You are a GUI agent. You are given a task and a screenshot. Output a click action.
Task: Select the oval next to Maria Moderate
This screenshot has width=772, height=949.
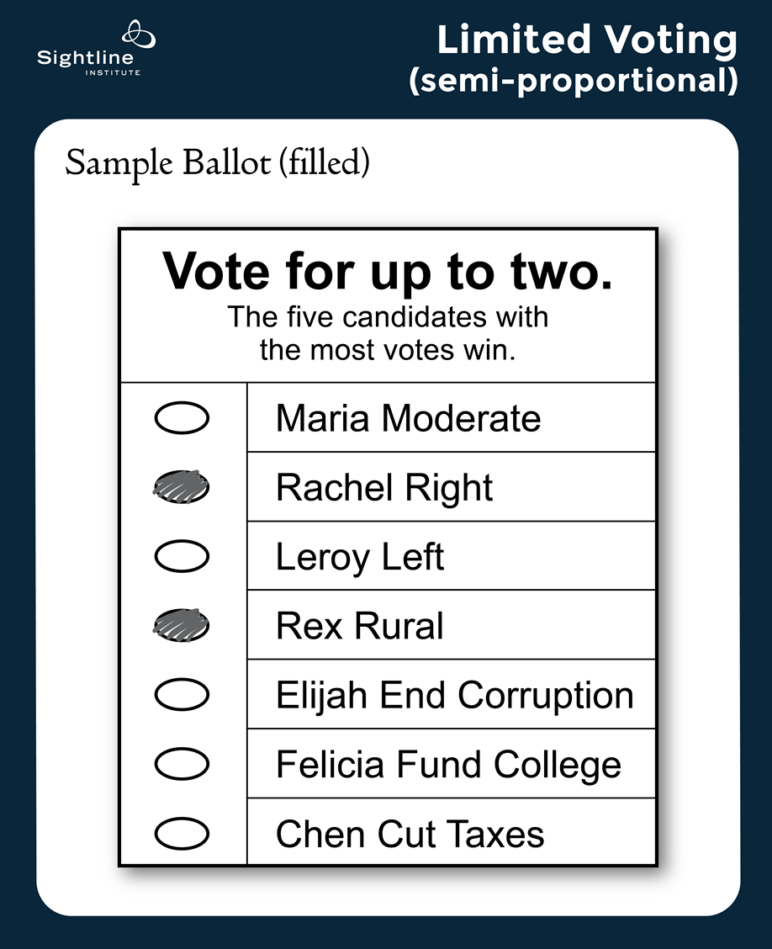182,418
